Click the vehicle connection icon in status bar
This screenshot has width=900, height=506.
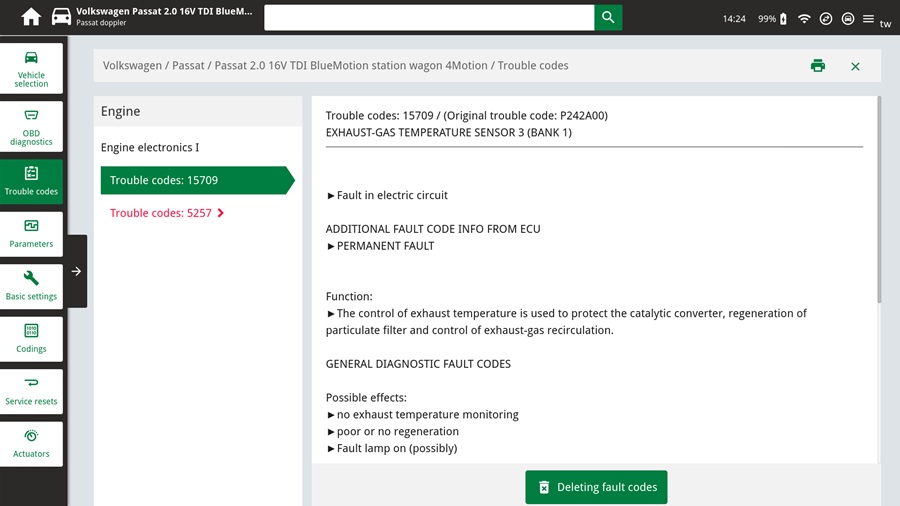pyautogui.click(x=847, y=18)
